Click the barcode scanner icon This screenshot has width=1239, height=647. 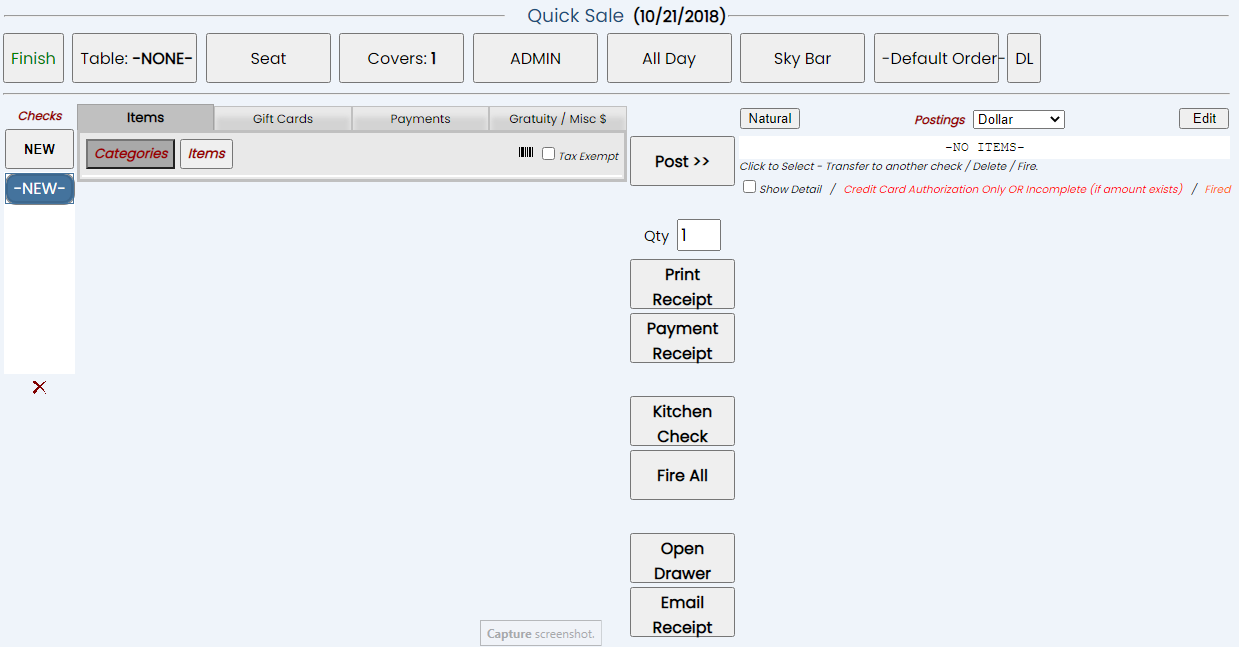[525, 153]
